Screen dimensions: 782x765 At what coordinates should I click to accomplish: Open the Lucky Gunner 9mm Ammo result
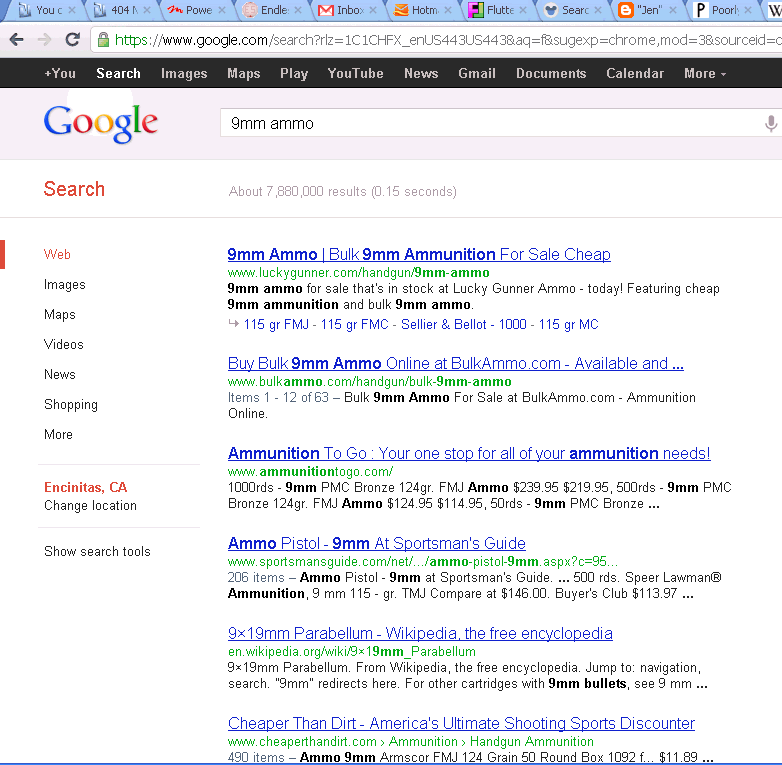418,254
